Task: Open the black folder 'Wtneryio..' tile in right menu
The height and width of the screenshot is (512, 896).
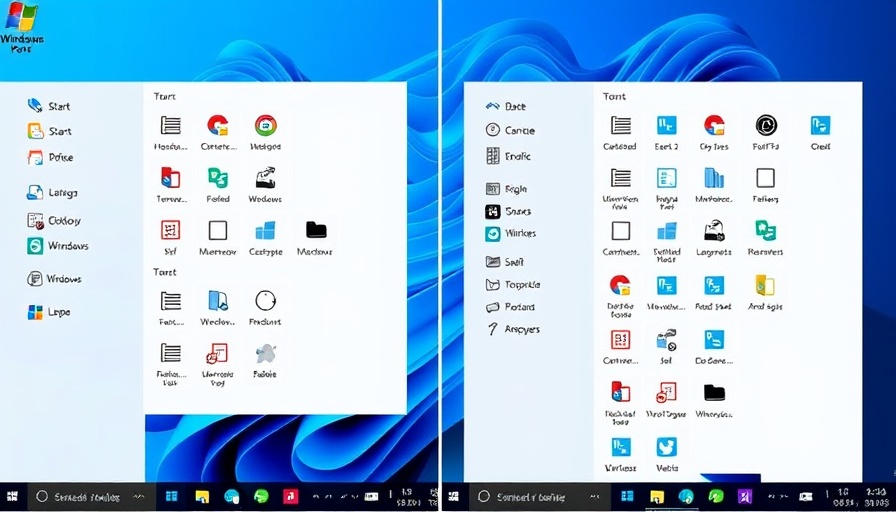Action: [x=714, y=400]
